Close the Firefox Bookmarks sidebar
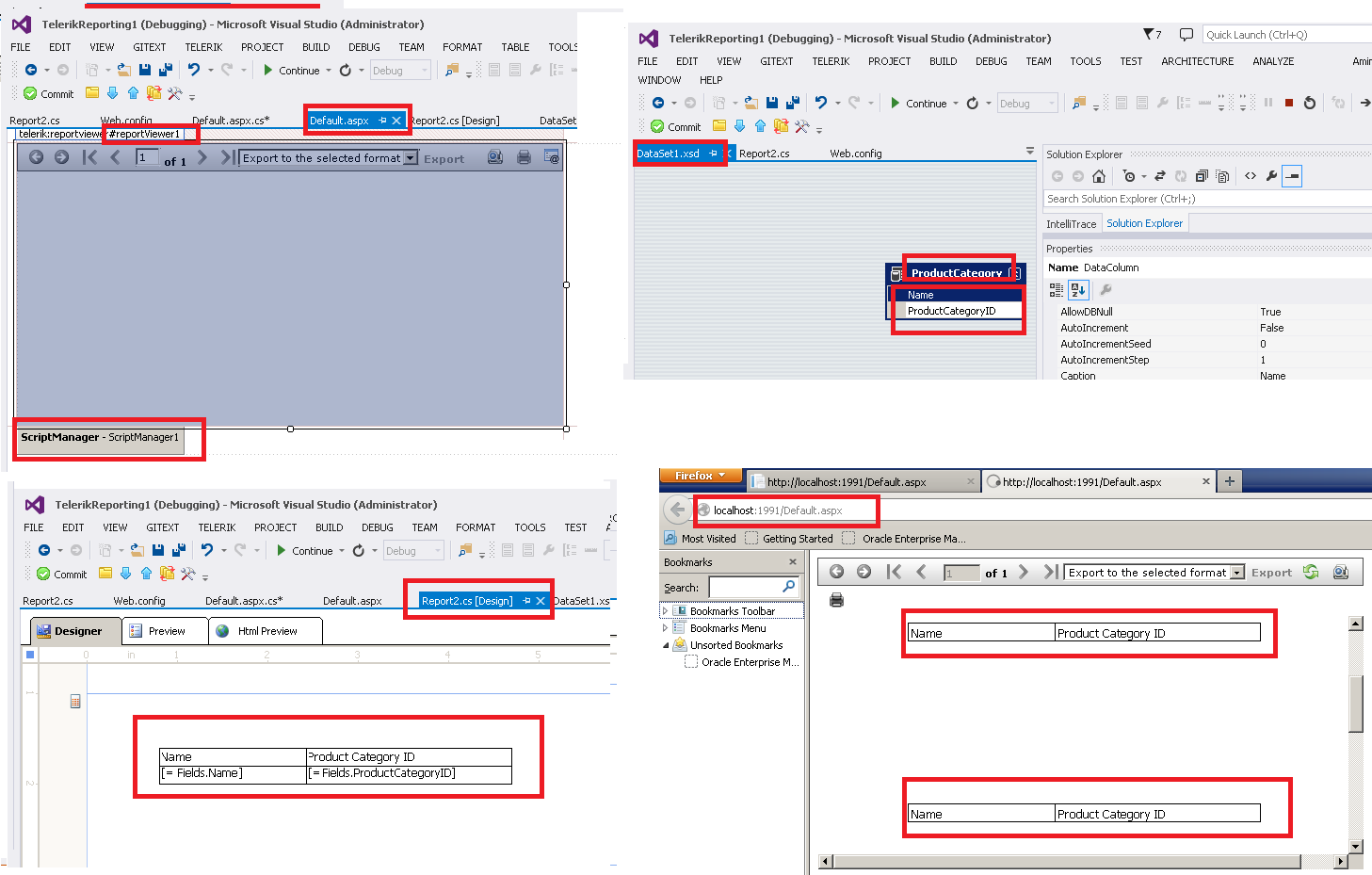1372x875 pixels. 793,562
